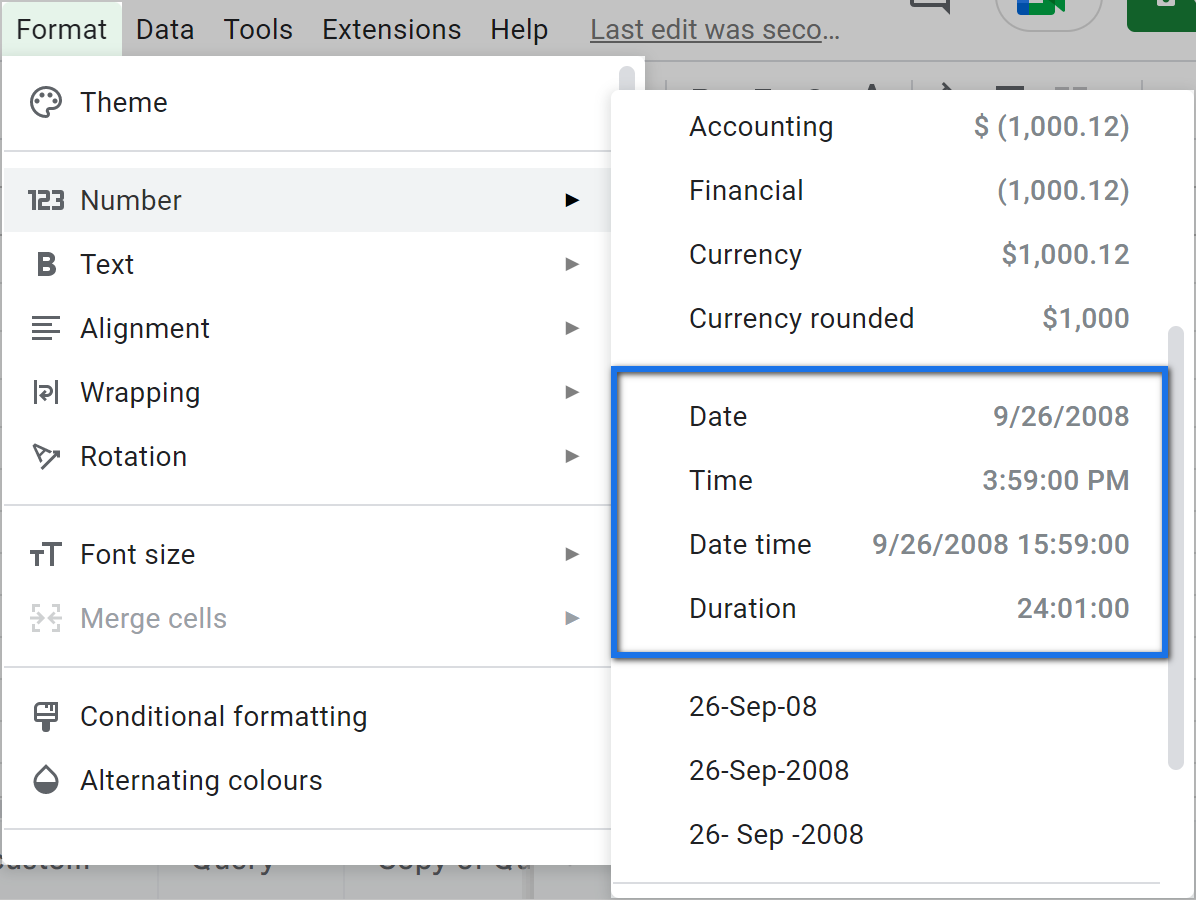Click the Rotation icon
Image resolution: width=1196 pixels, height=900 pixels.
click(46, 456)
